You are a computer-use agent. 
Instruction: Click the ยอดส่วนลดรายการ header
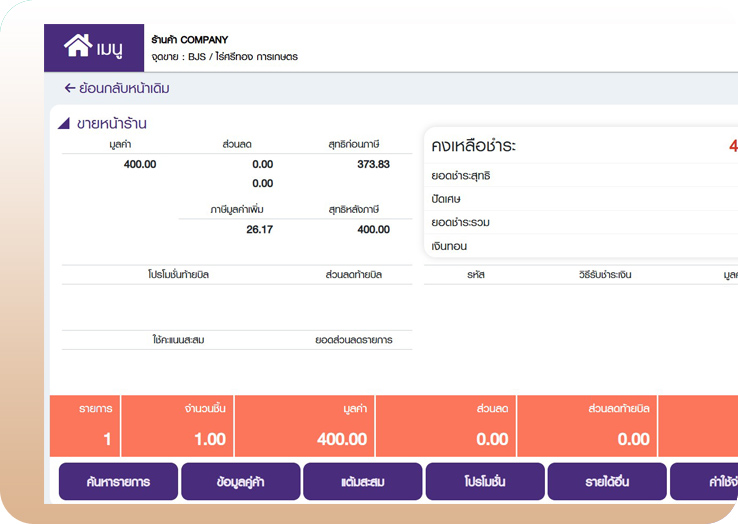pos(354,340)
